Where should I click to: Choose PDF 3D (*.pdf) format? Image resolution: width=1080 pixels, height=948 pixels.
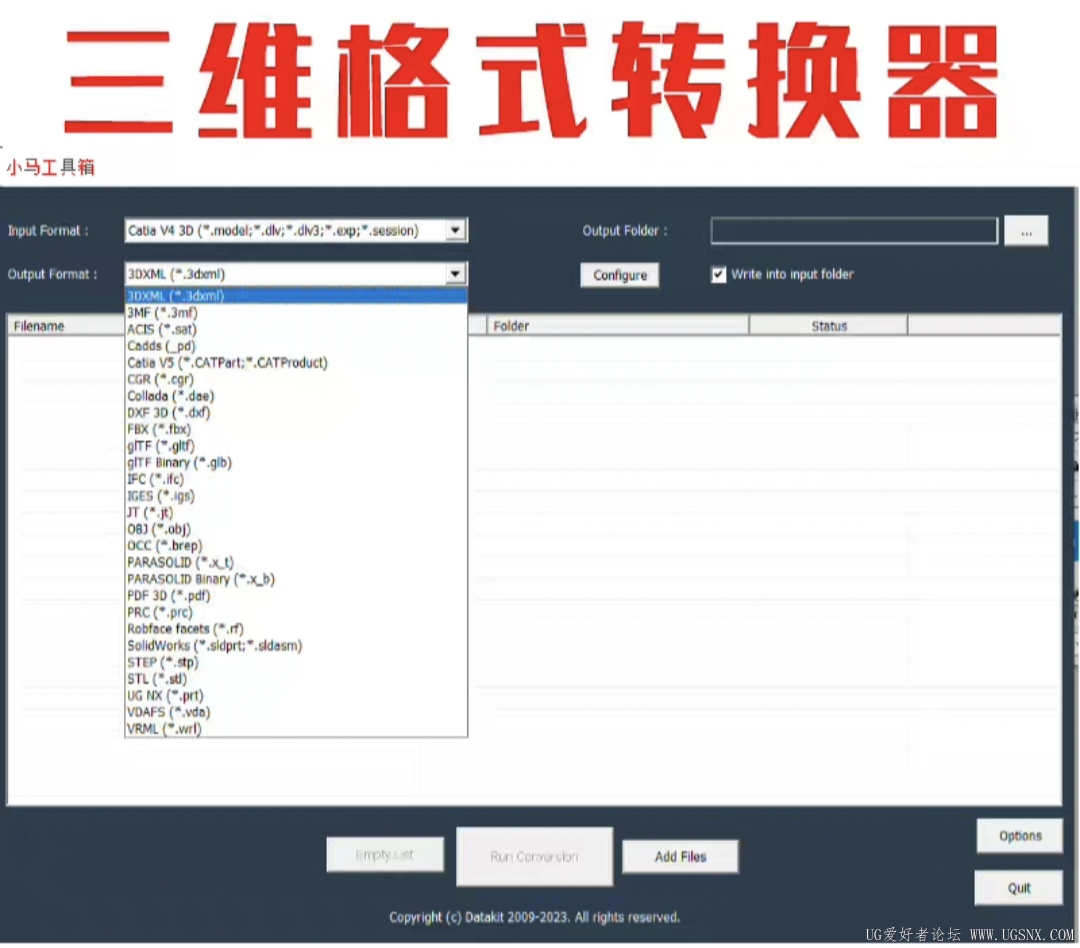coord(295,596)
